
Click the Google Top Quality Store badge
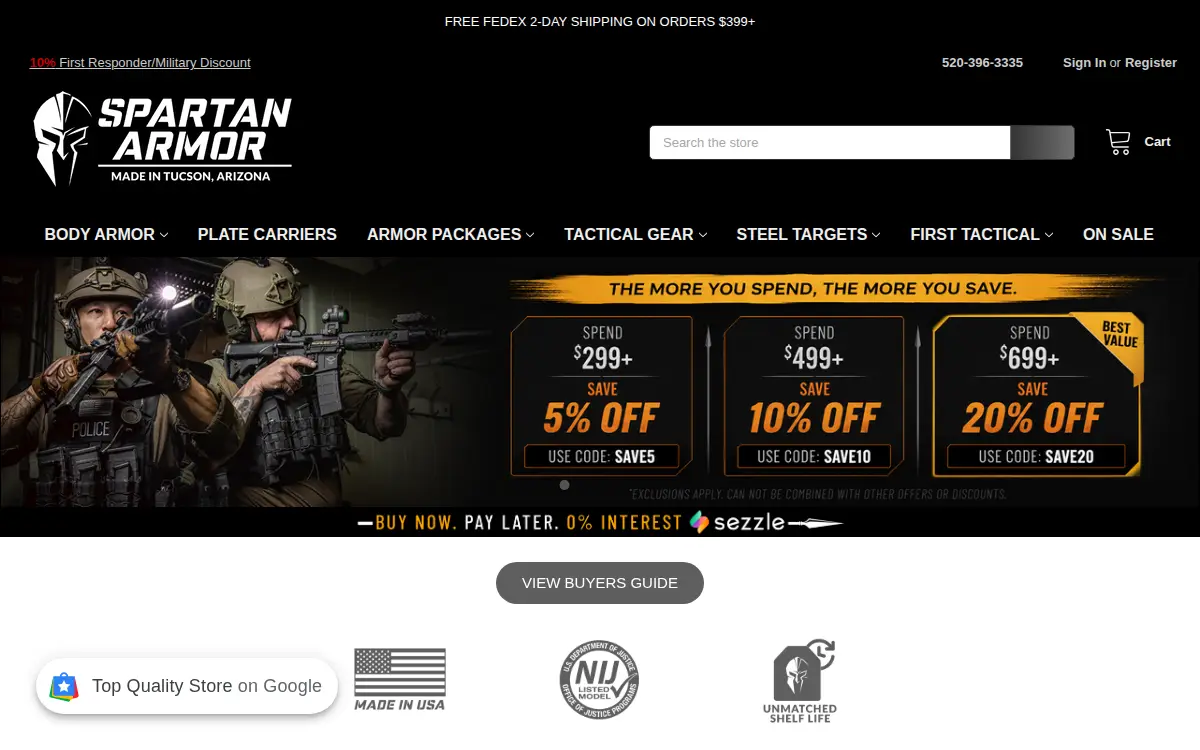[187, 686]
